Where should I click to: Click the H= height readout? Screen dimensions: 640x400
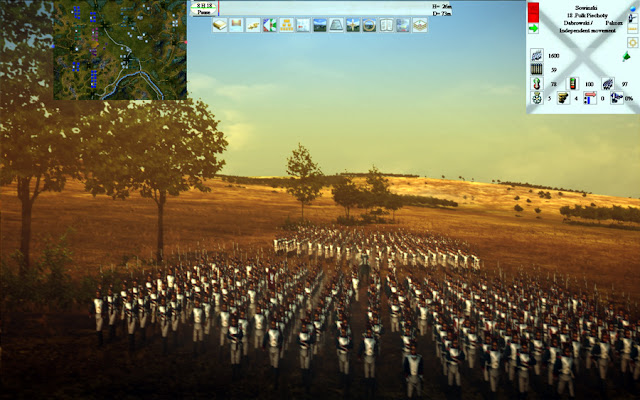pos(442,6)
